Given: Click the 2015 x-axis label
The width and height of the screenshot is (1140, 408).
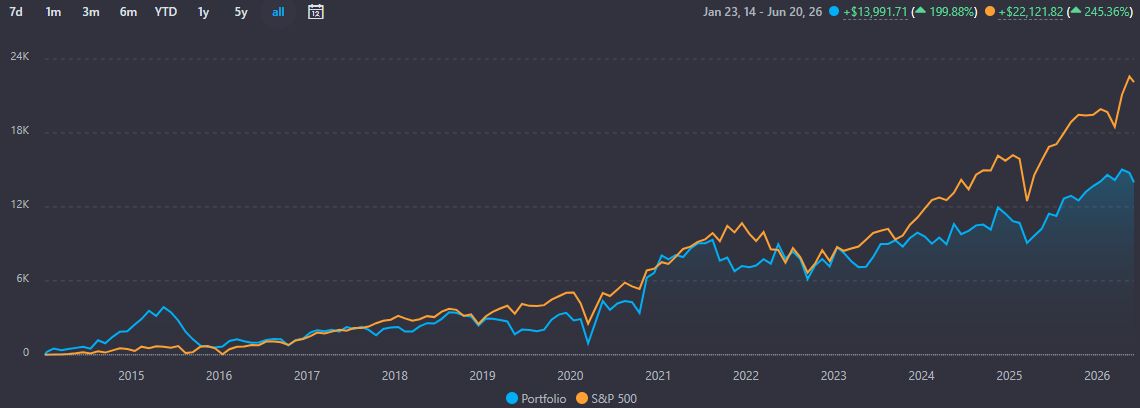Looking at the screenshot, I should [x=131, y=376].
